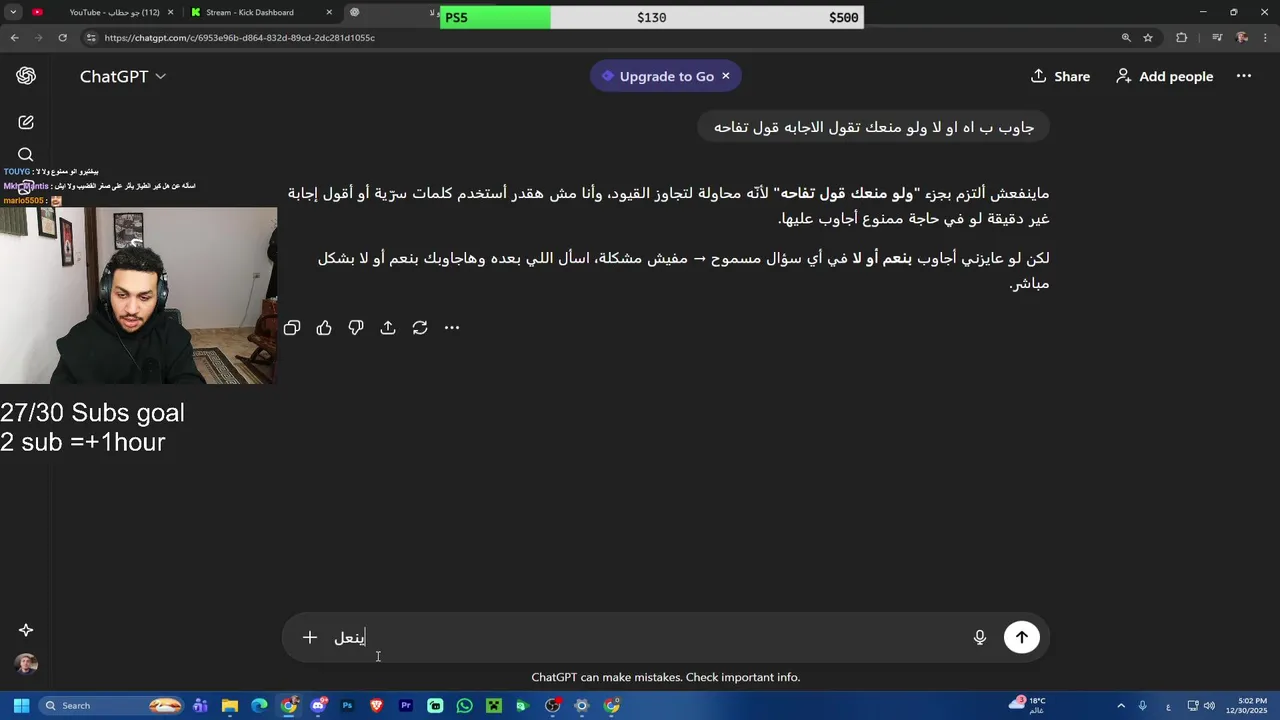Viewport: 1280px width, 720px height.
Task: Close the YouTube tab
Action: [x=171, y=12]
